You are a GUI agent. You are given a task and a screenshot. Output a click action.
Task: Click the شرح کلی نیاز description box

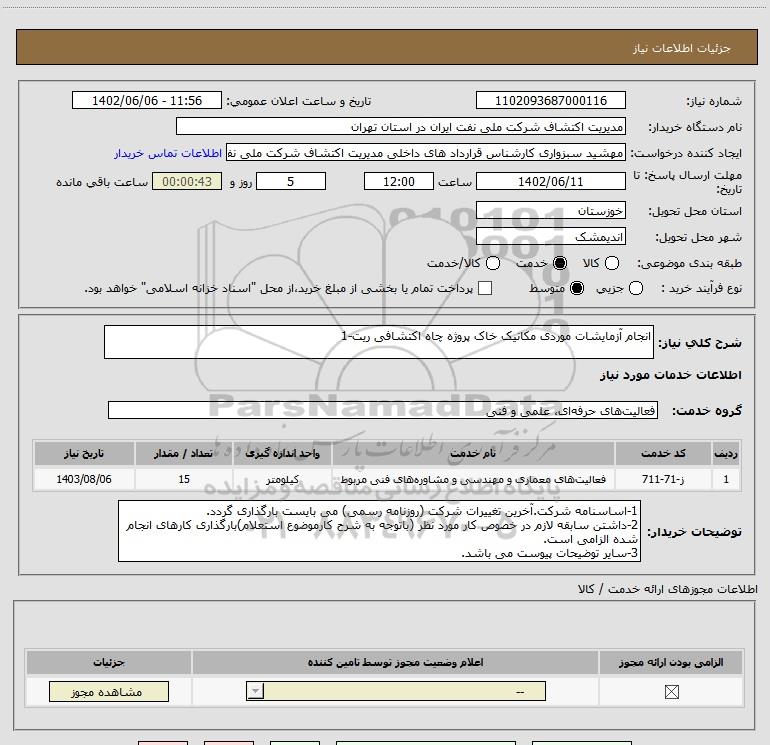(x=379, y=342)
